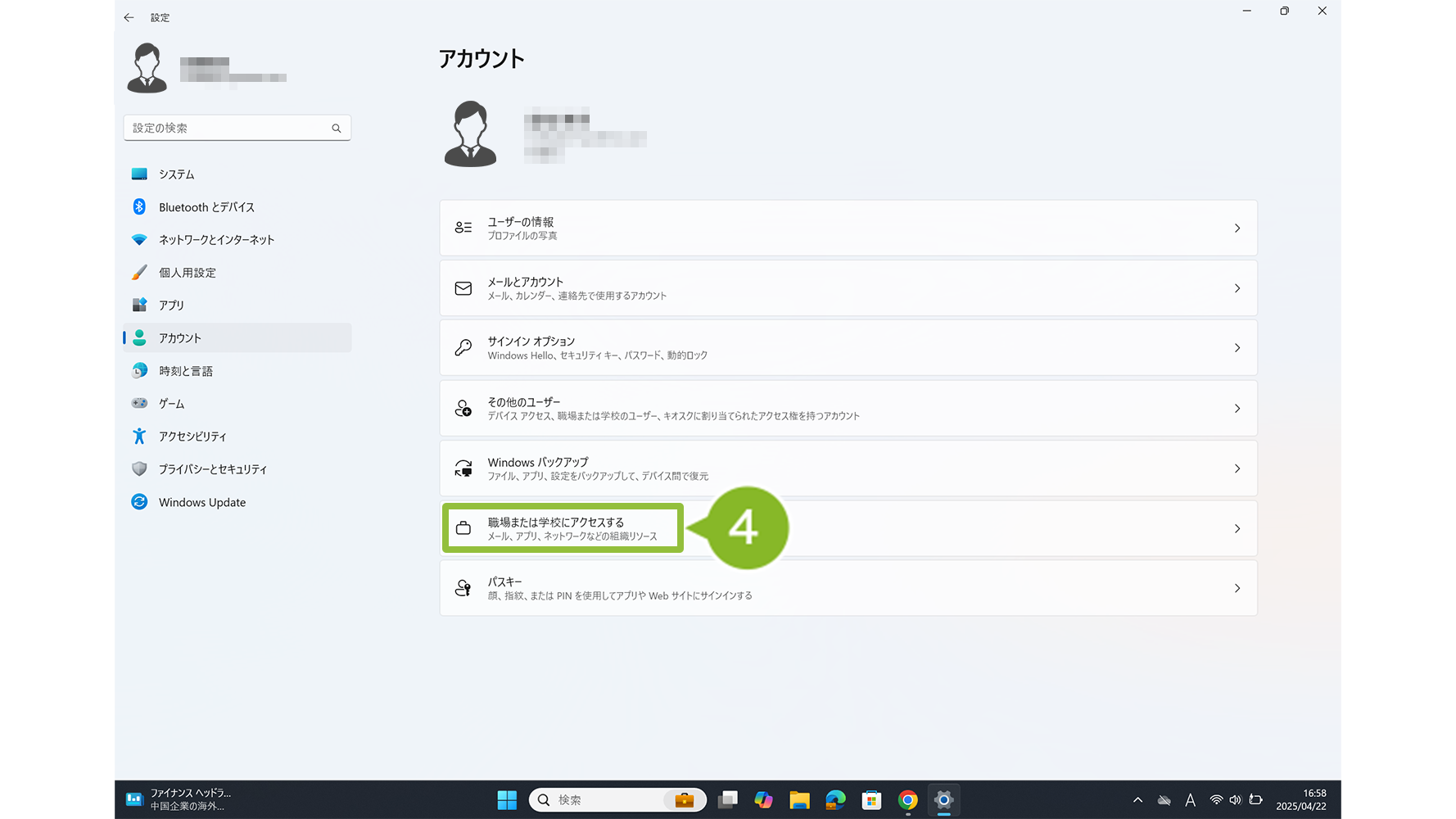Launch Microsoft Edge from the taskbar
The height and width of the screenshot is (819, 1456).
click(835, 800)
